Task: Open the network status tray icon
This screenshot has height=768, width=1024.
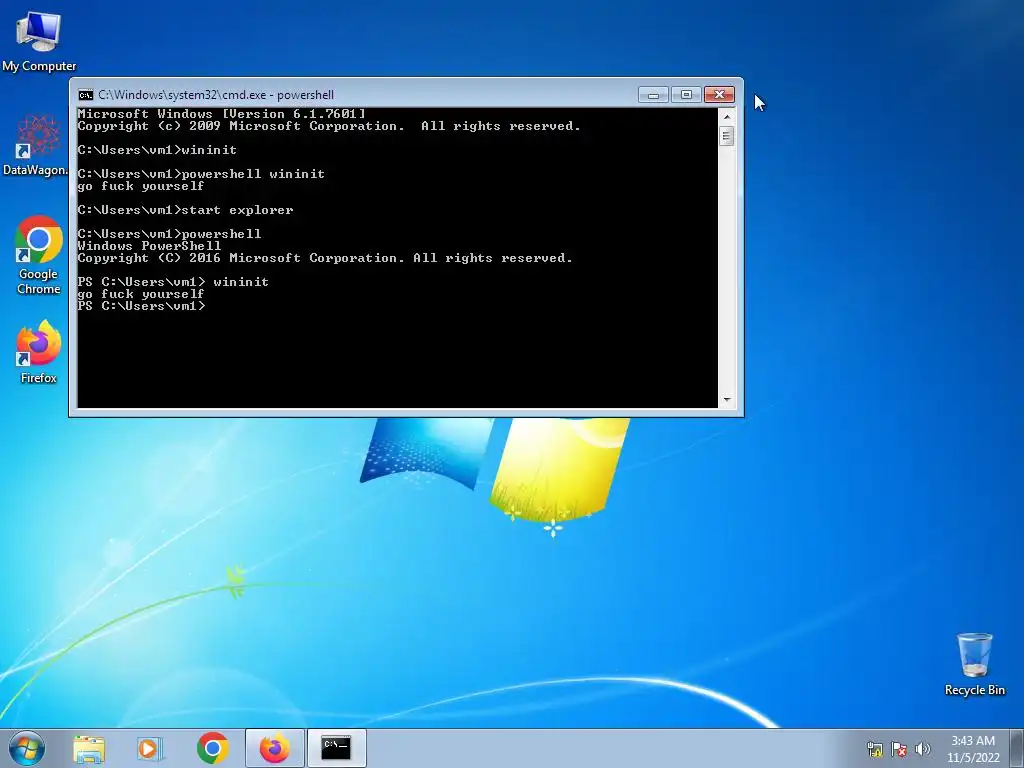Action: [874, 749]
